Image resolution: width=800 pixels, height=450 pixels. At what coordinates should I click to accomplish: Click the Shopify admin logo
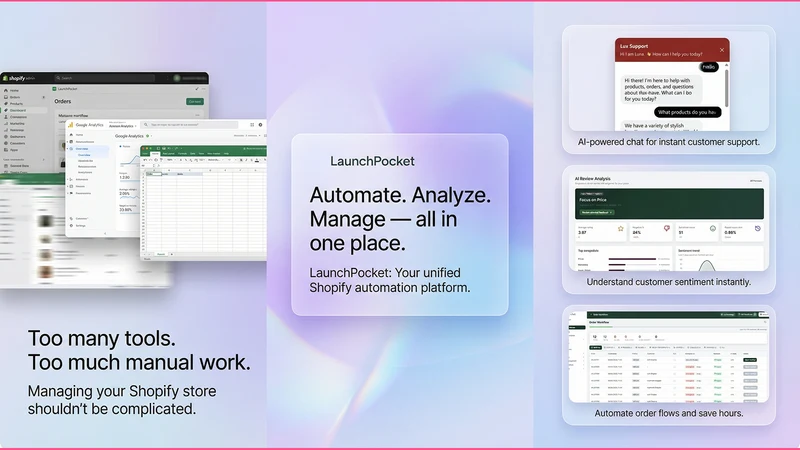tap(19, 78)
